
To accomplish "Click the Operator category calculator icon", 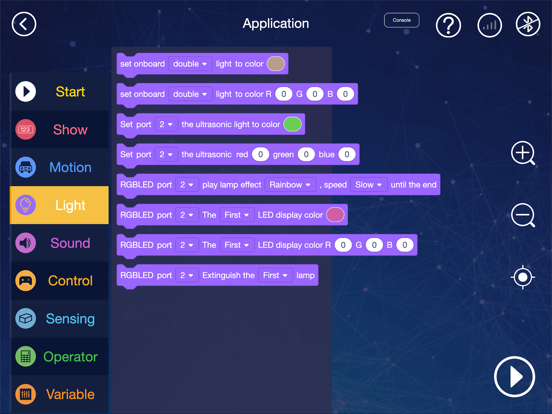I will [x=25, y=356].
